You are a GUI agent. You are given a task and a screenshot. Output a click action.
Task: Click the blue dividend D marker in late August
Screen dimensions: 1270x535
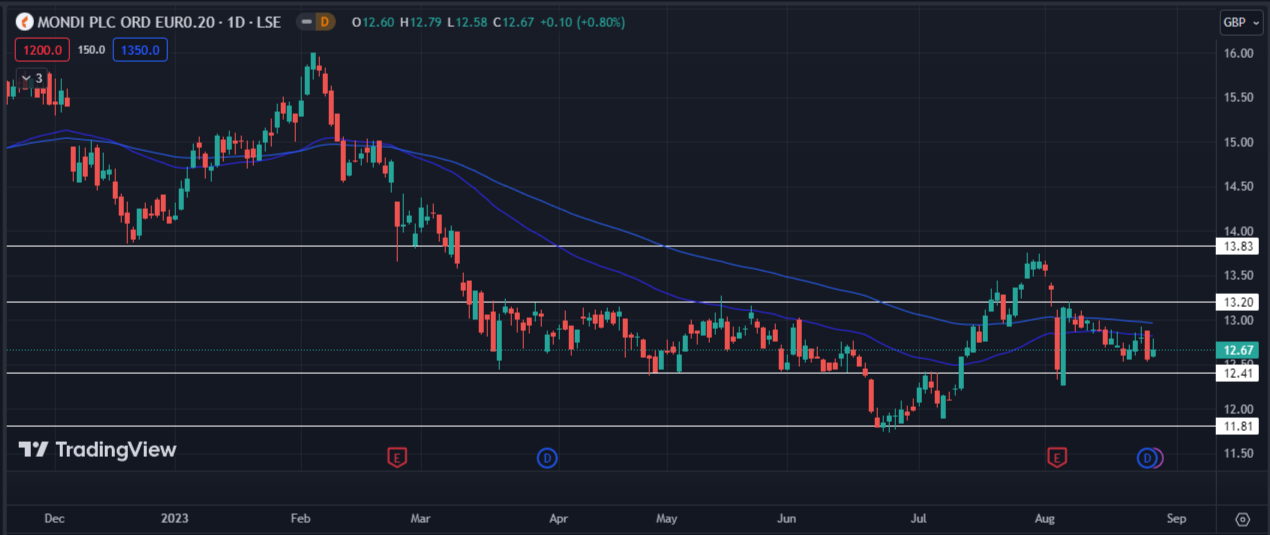click(x=1147, y=458)
